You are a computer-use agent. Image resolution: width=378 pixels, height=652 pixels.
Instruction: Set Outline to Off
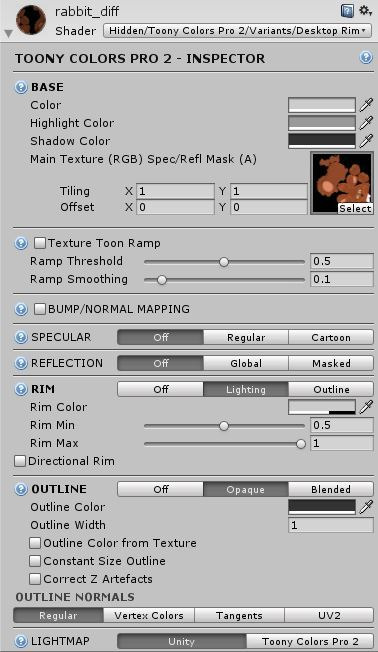pyautogui.click(x=161, y=489)
